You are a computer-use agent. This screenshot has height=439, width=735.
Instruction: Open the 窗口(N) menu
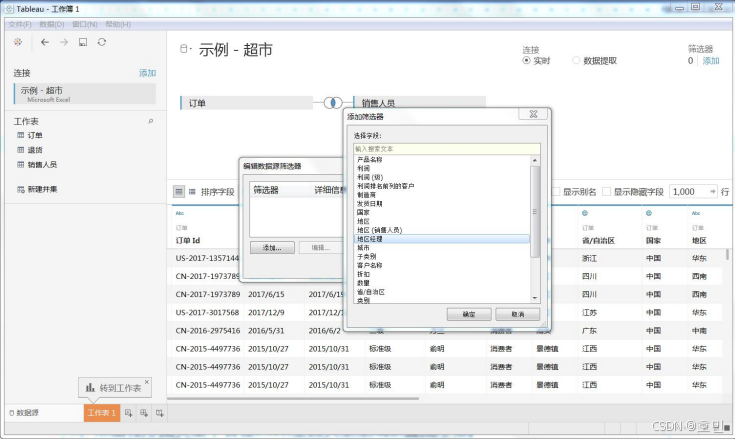coord(84,24)
